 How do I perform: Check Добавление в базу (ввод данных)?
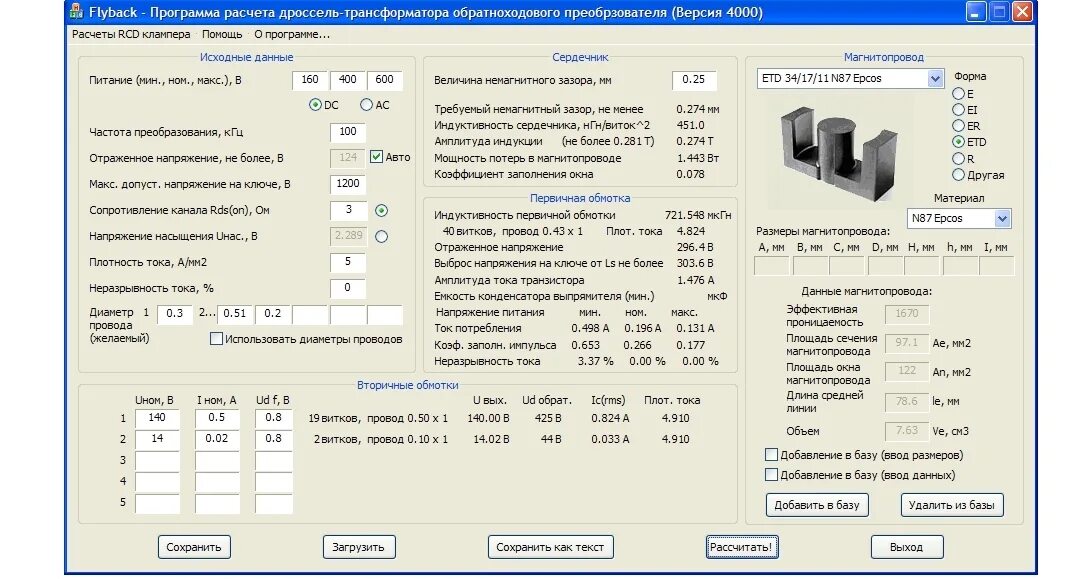771,475
